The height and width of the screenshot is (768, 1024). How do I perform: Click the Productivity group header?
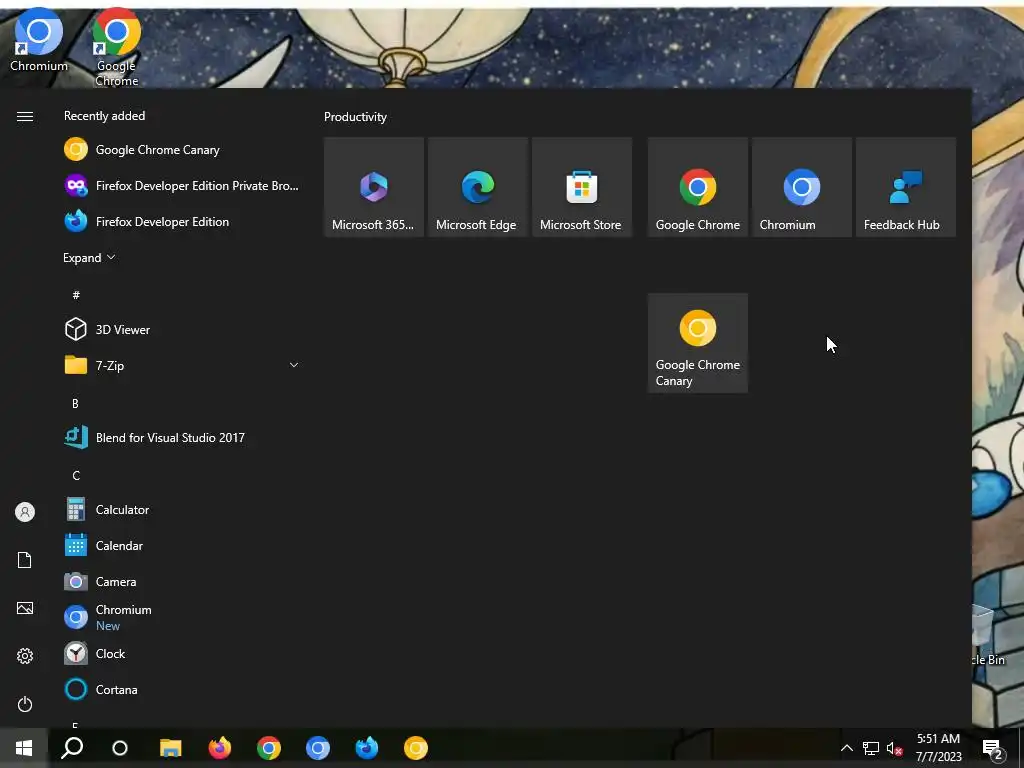tap(355, 117)
